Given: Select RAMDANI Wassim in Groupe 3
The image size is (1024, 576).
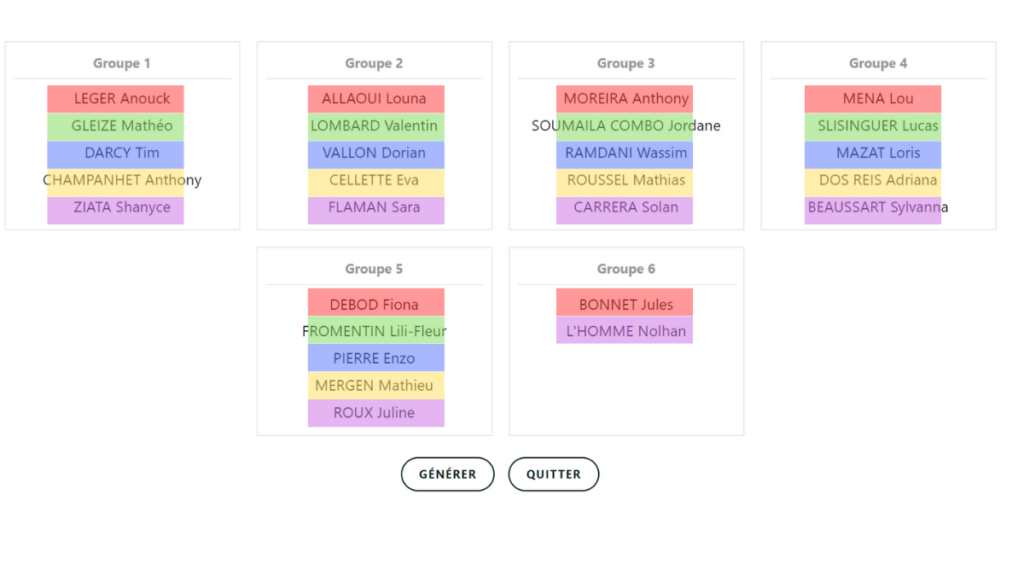Looking at the screenshot, I should 625,153.
